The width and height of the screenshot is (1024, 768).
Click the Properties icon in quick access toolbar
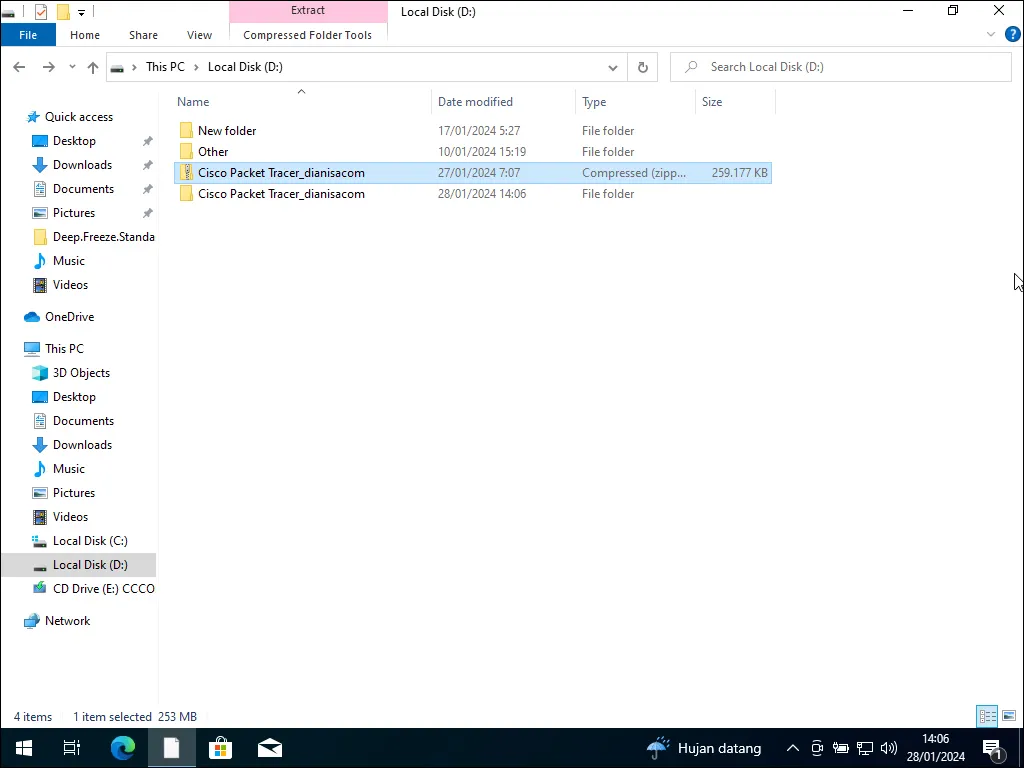point(41,12)
